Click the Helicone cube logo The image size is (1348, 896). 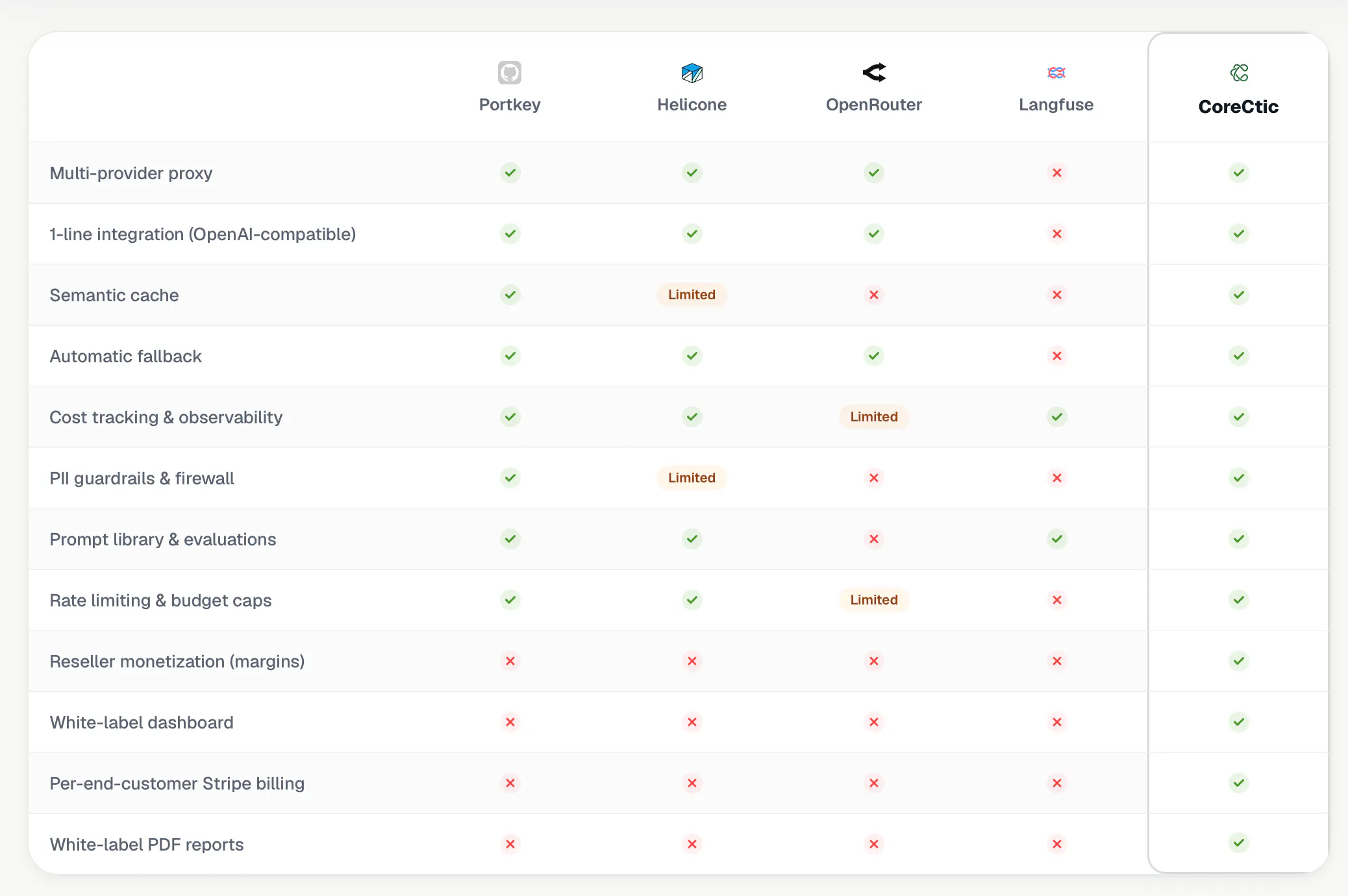[x=692, y=73]
